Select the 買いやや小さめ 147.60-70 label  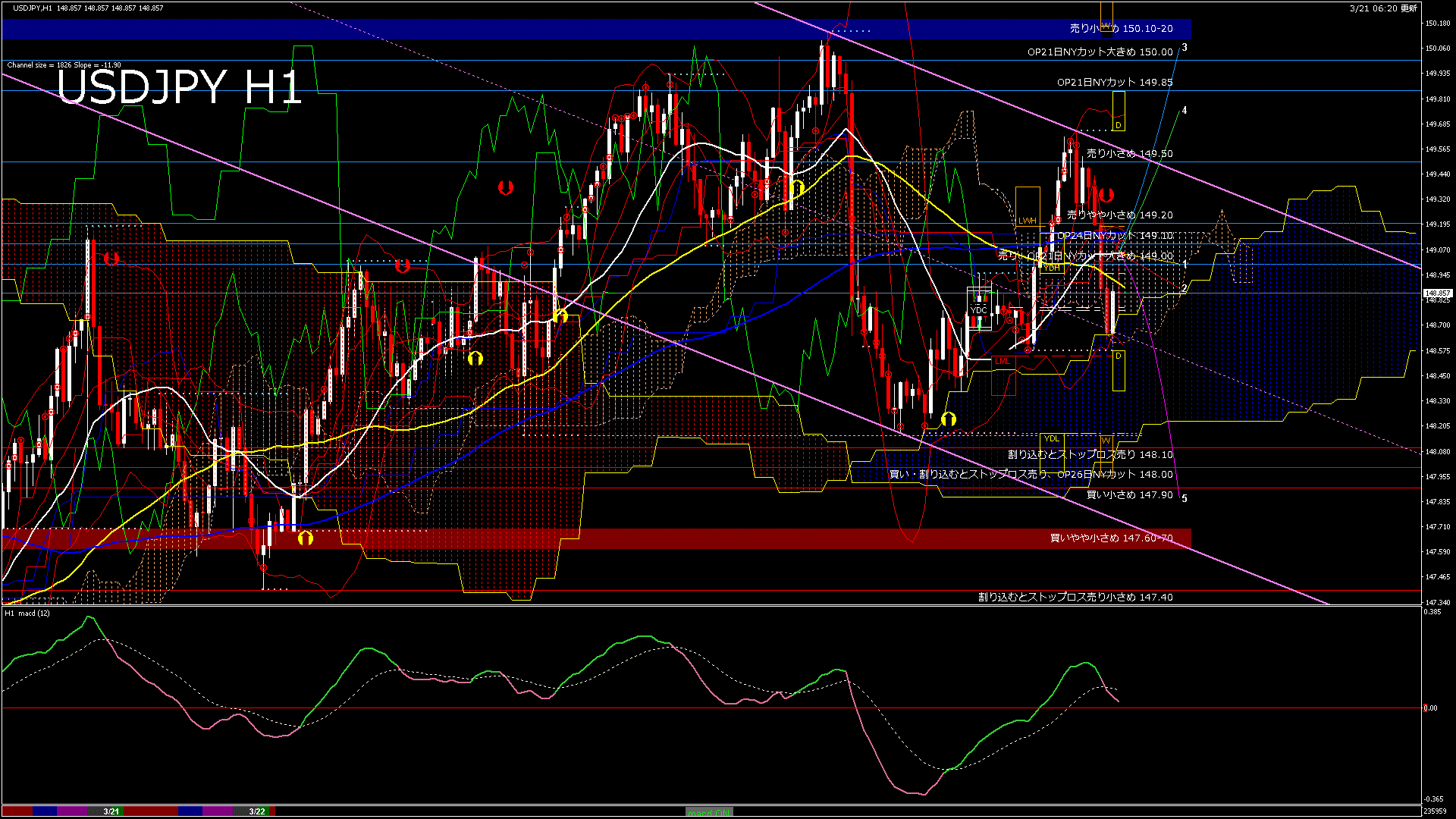click(x=1112, y=538)
